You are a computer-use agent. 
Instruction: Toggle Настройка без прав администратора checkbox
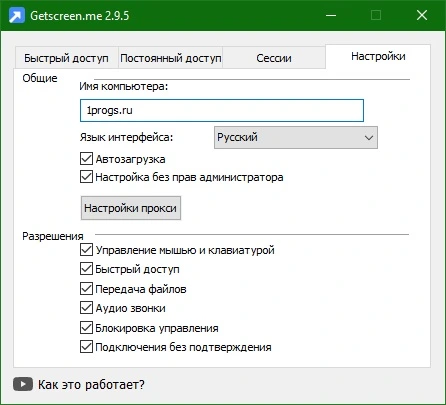[x=86, y=177]
